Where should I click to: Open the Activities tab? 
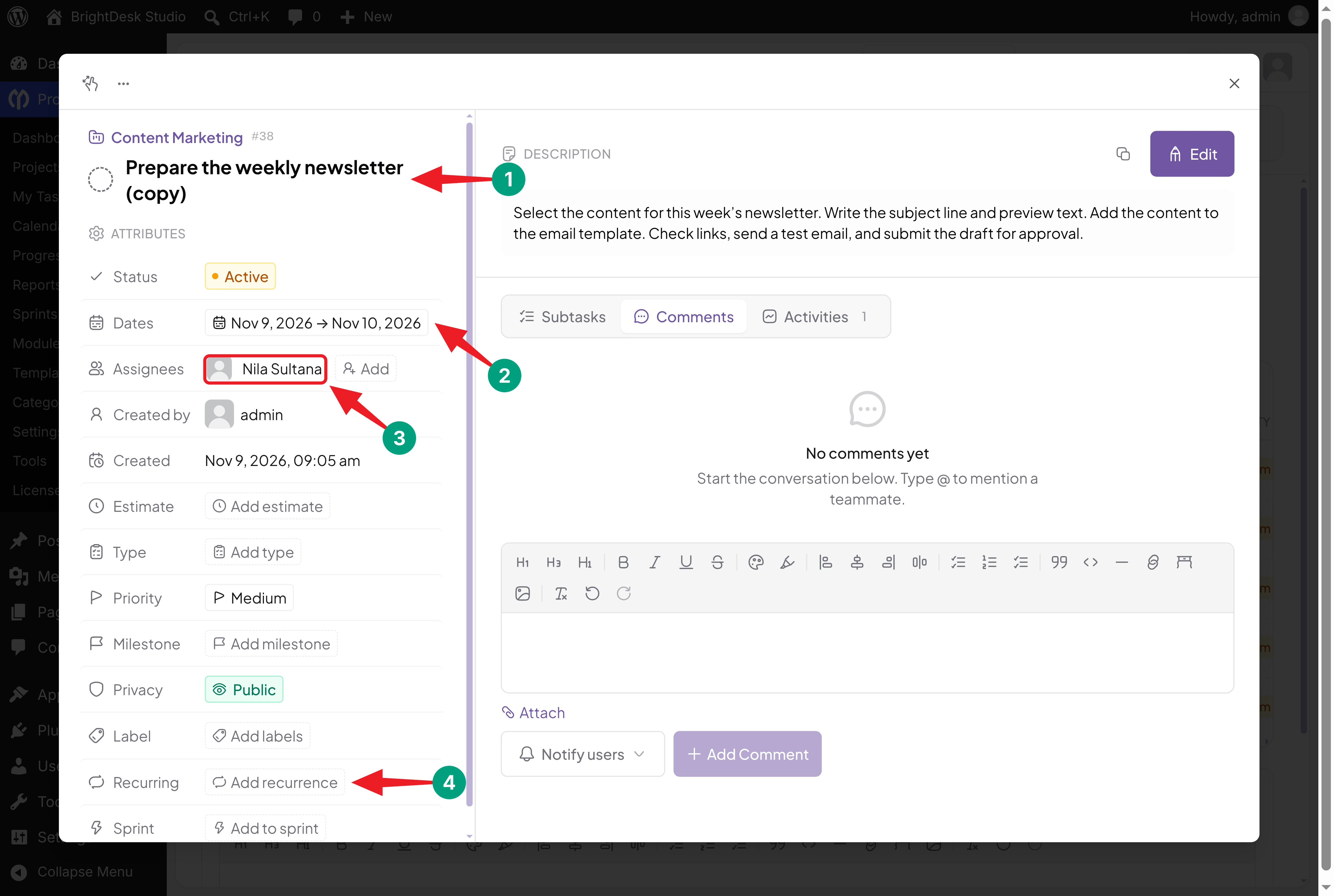(x=816, y=316)
